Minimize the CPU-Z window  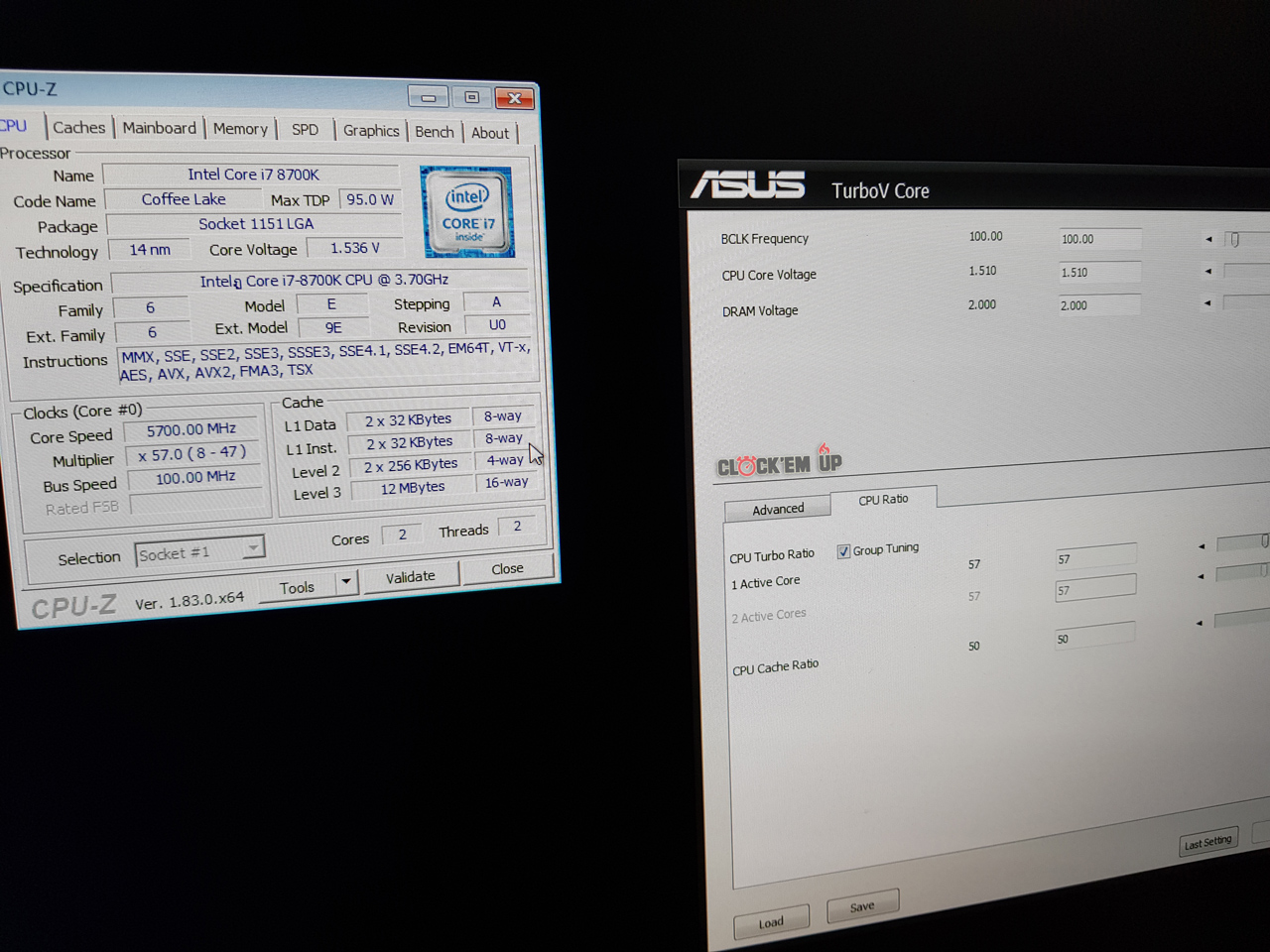429,97
